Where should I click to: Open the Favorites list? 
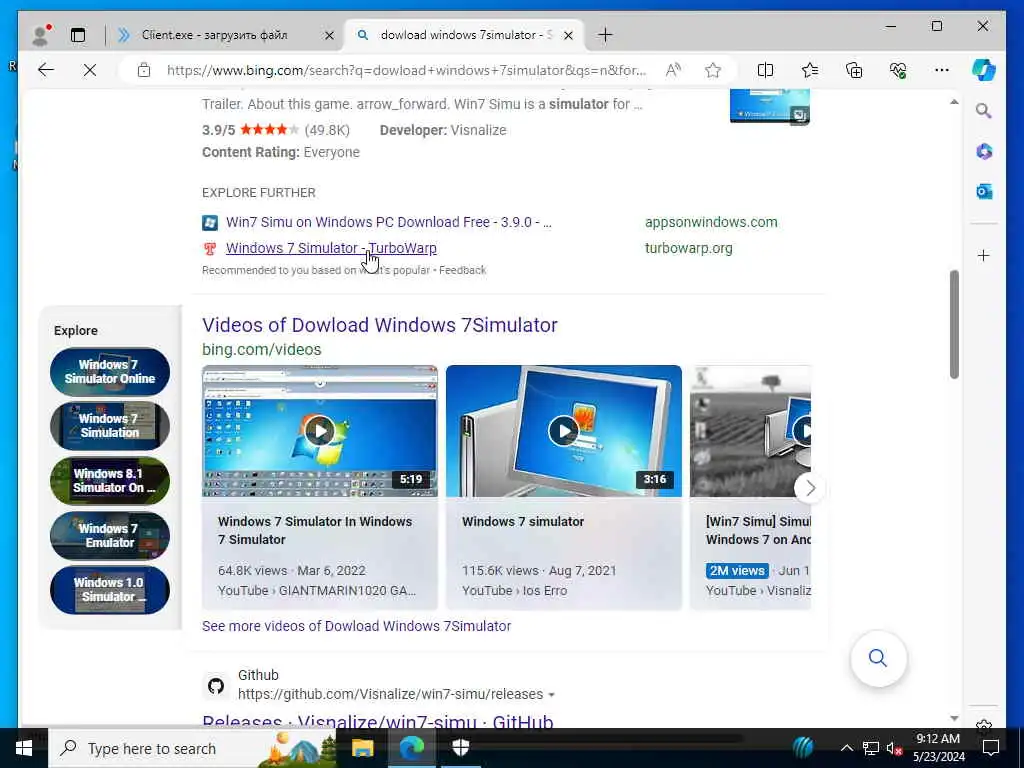pyautogui.click(x=810, y=70)
